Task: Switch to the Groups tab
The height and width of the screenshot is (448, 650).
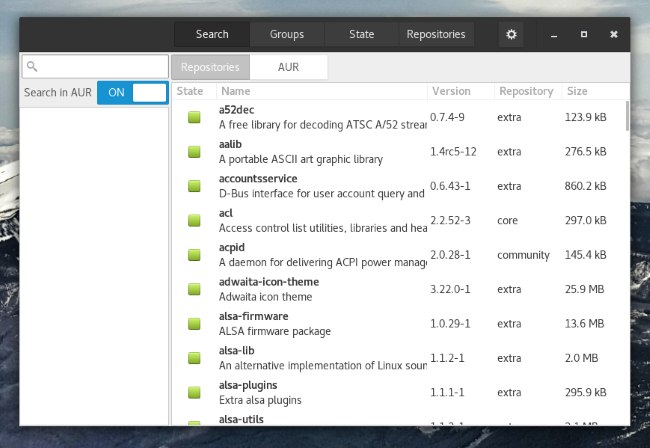Action: [x=287, y=34]
